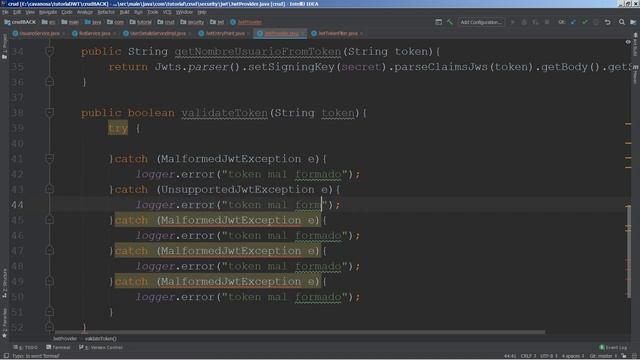
Task: Open the Project tool window sidebar button
Action: (x=4, y=47)
